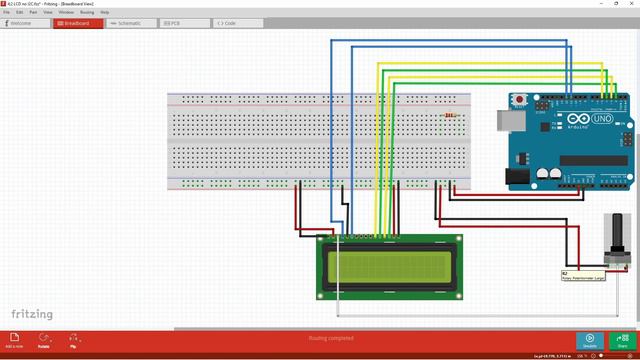This screenshot has height=360, width=640.
Task: Click the zoom in icon in status bar
Action: click(630, 356)
